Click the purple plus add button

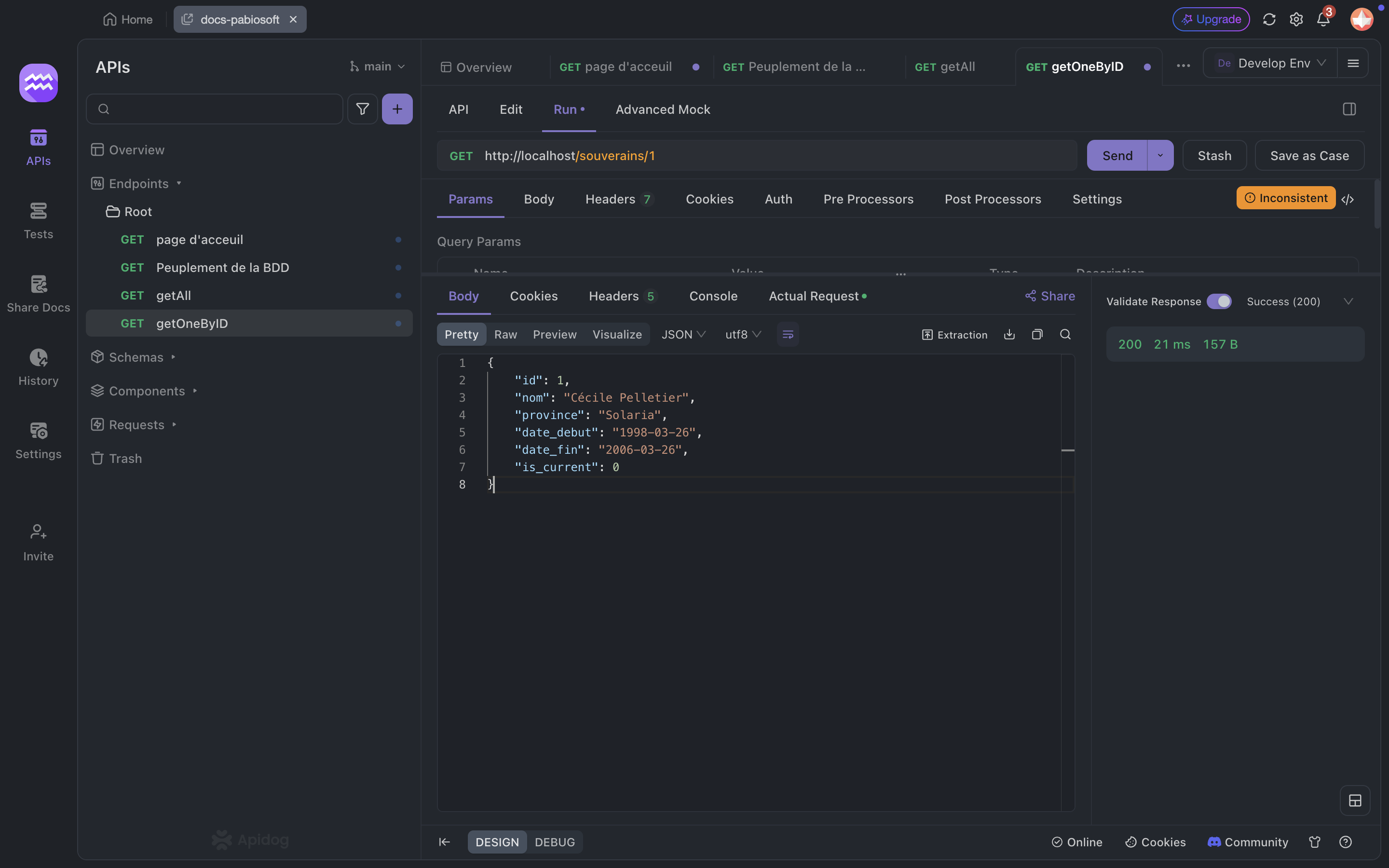click(397, 109)
